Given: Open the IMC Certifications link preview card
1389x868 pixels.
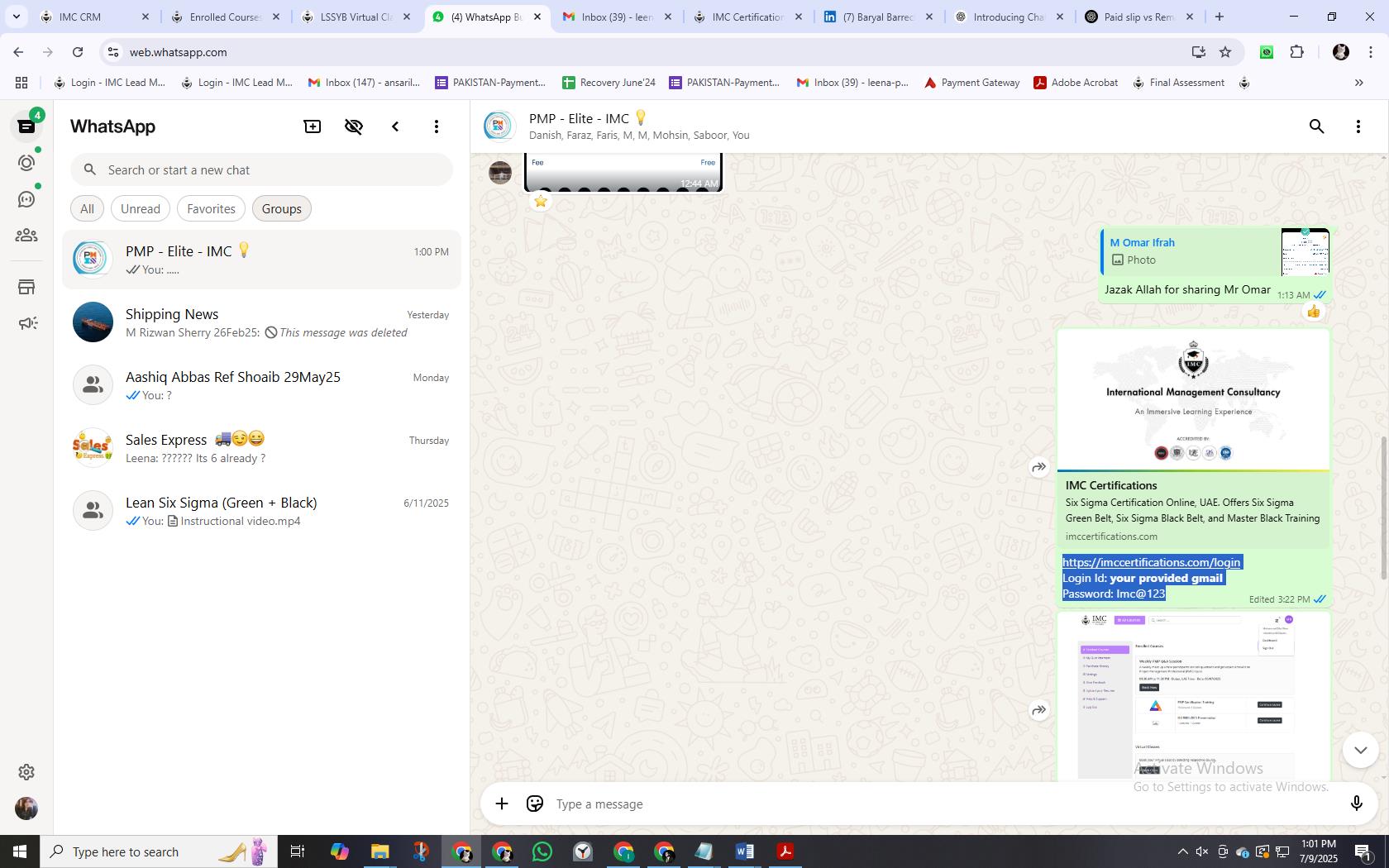Looking at the screenshot, I should (1193, 438).
